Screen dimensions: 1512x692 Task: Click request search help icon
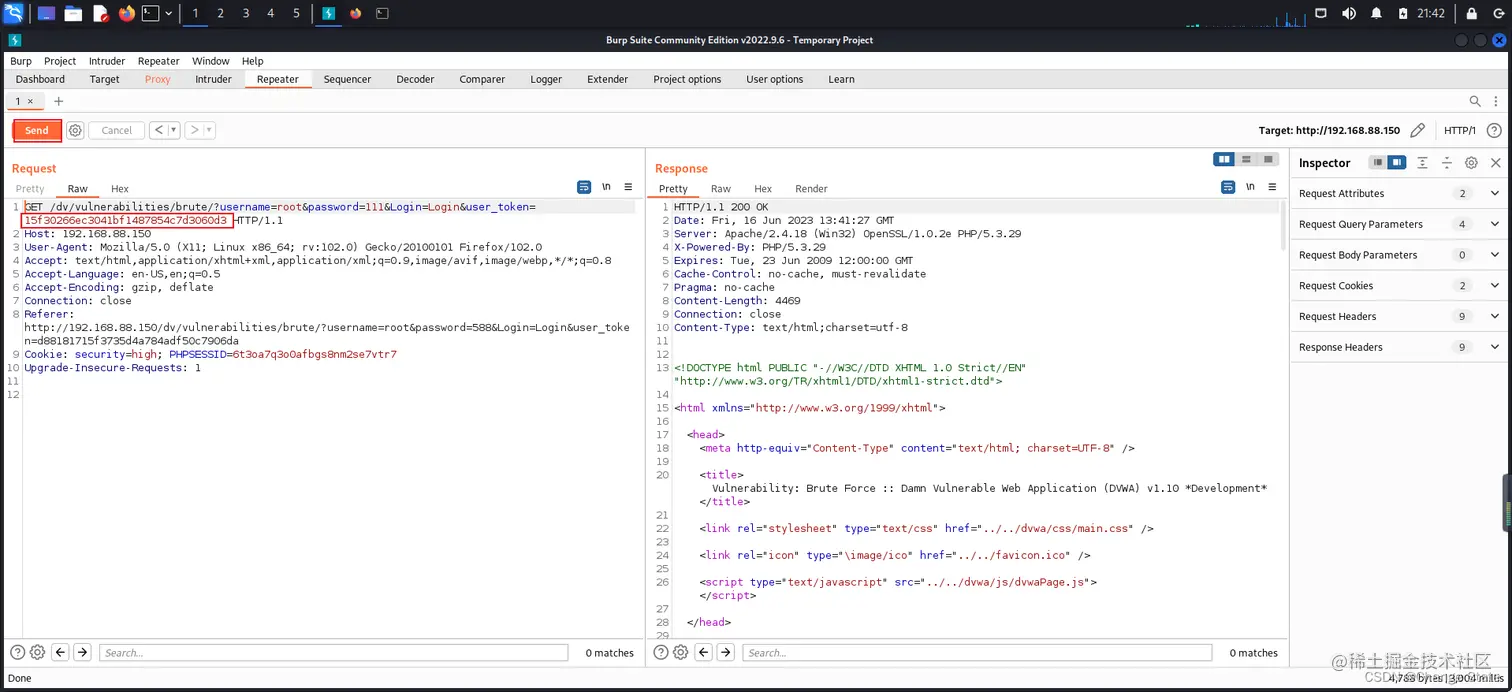click(17, 652)
